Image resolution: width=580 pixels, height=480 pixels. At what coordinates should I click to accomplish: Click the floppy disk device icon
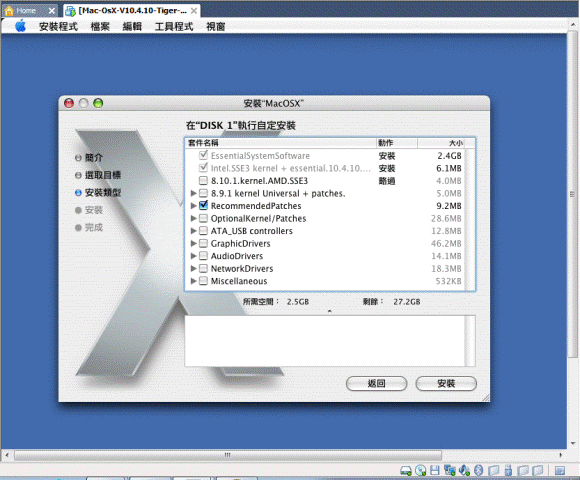[x=435, y=470]
